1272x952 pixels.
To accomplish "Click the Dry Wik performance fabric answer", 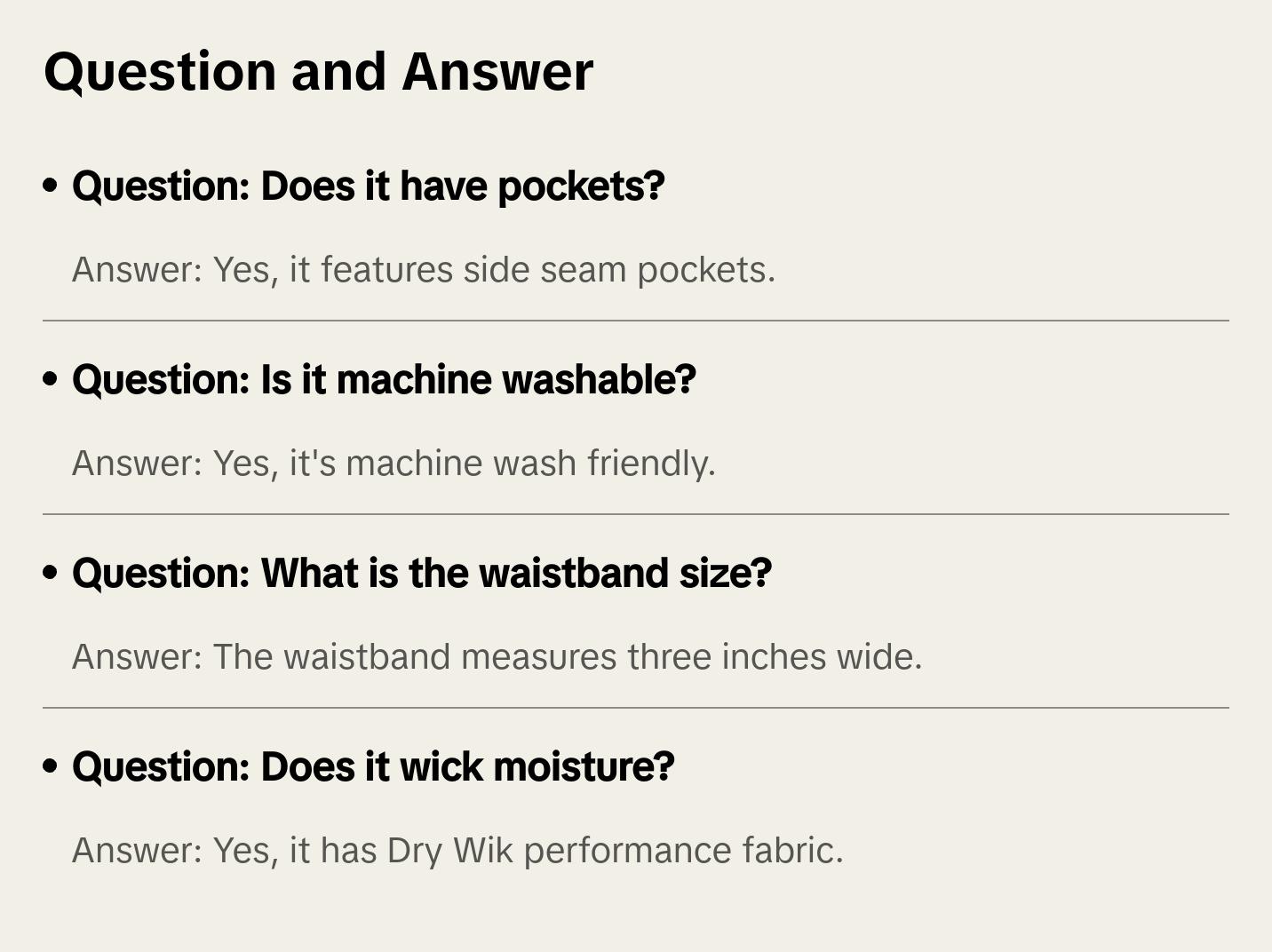I will pyautogui.click(x=457, y=851).
